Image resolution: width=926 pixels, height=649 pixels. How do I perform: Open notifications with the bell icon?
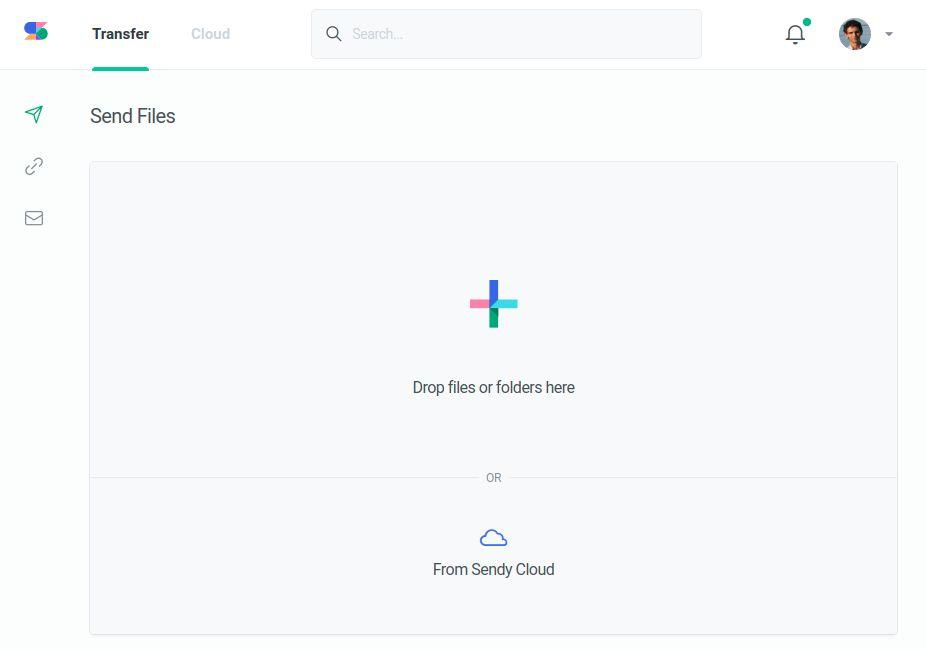point(795,35)
